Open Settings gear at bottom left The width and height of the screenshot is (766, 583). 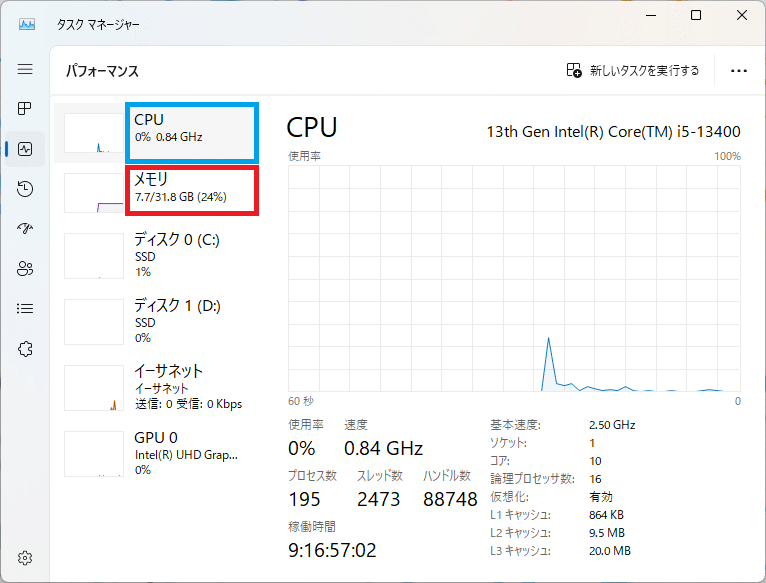[25, 558]
